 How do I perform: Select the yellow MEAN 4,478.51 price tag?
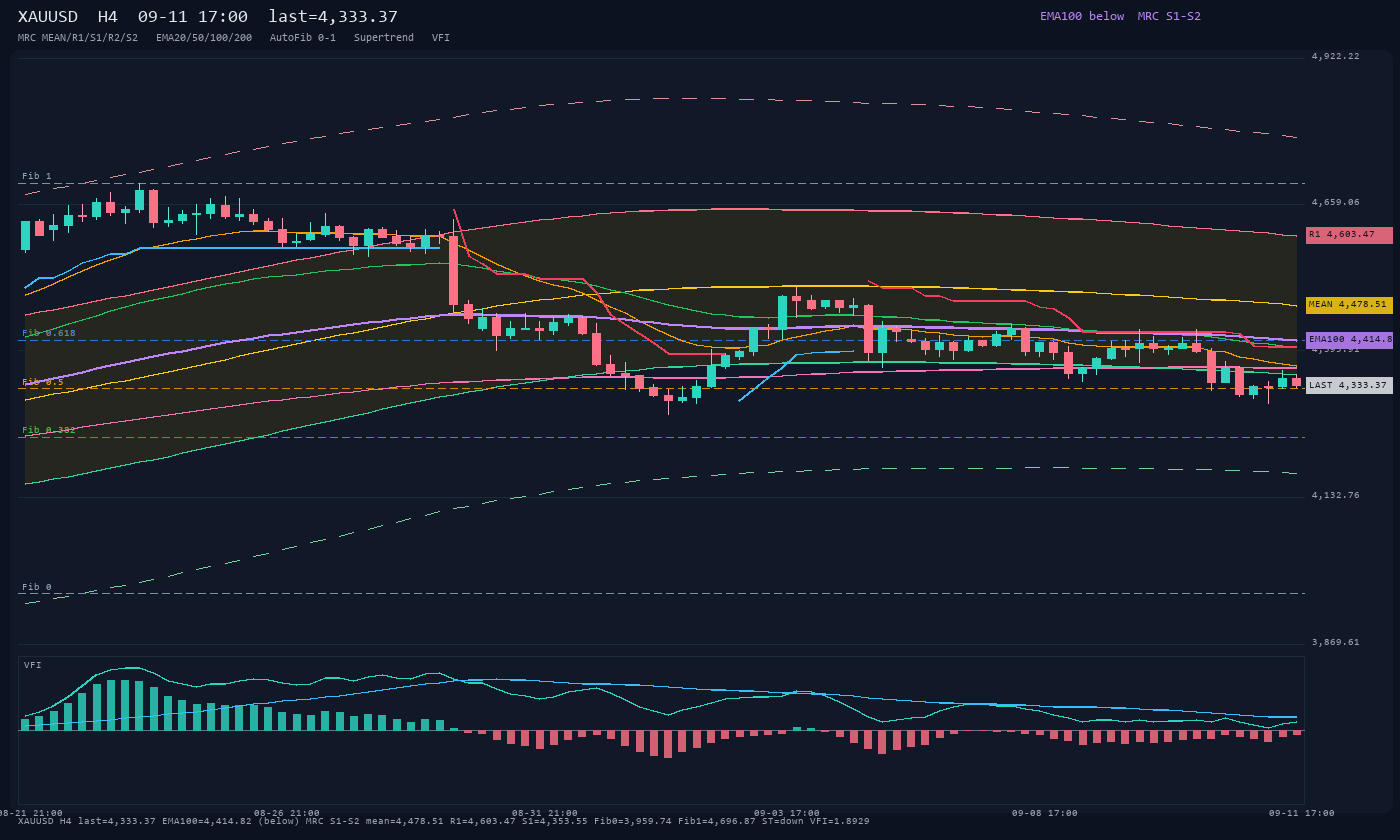pyautogui.click(x=1349, y=305)
